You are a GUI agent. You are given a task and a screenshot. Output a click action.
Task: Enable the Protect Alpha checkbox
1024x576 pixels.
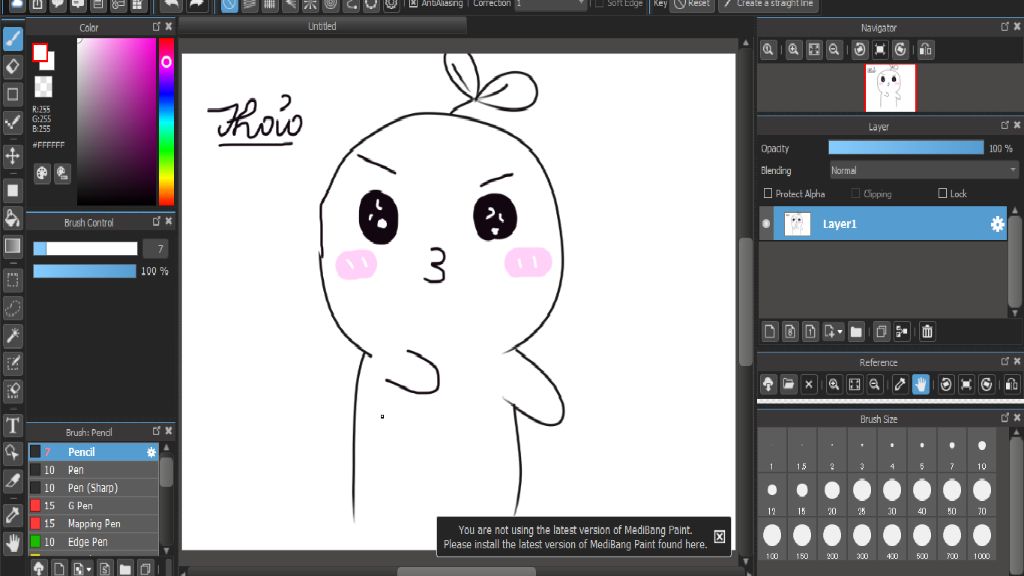[768, 193]
